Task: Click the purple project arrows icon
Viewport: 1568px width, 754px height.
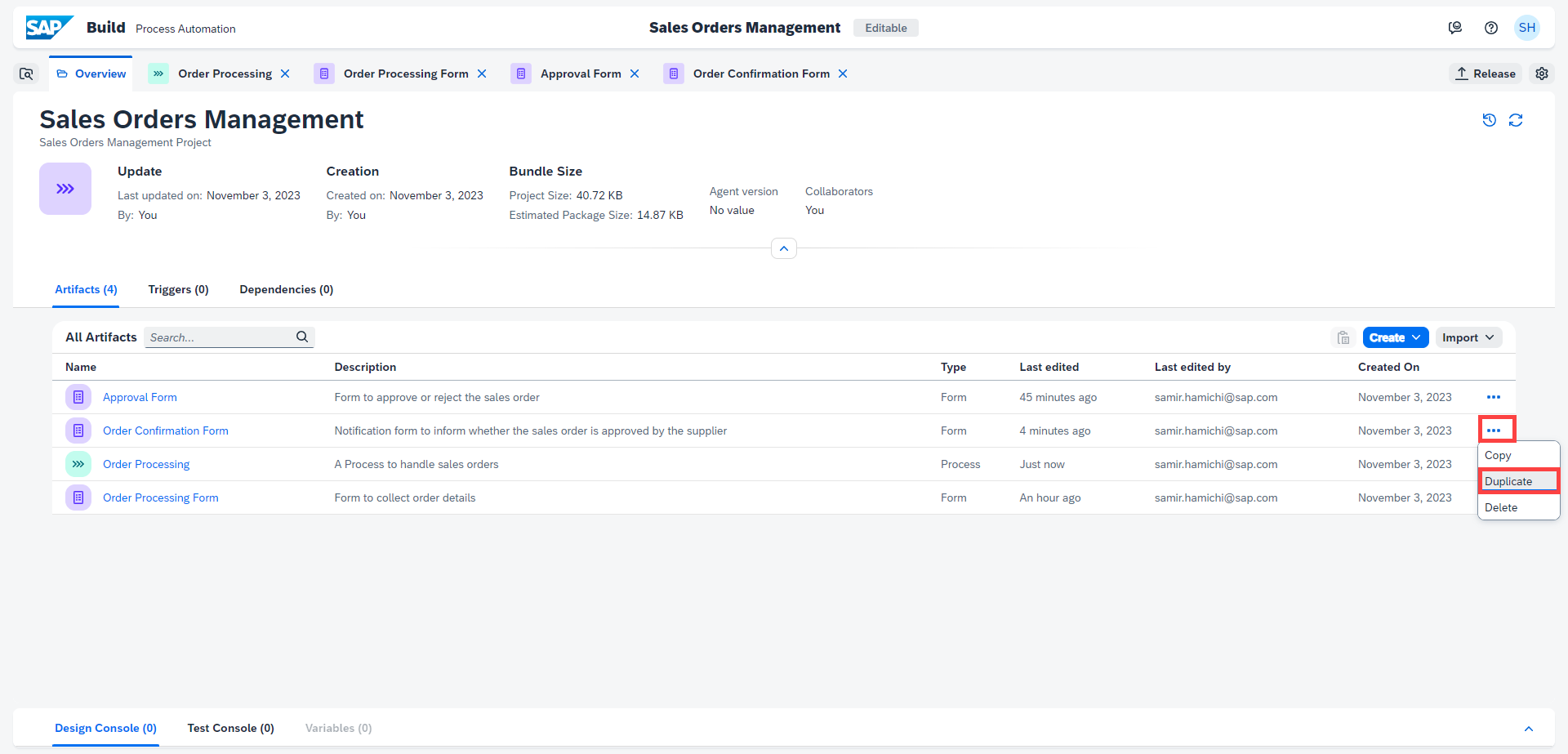Action: pos(65,189)
